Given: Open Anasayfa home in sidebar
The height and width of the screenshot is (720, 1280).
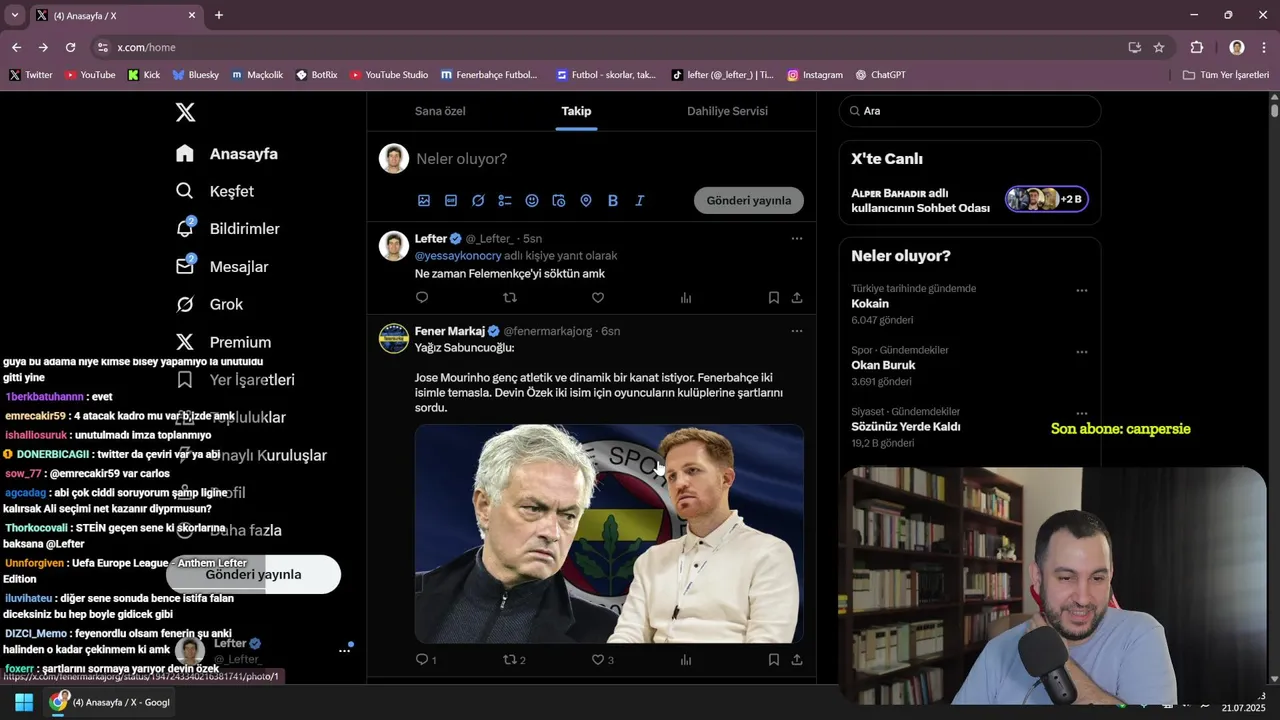Looking at the screenshot, I should [x=227, y=153].
